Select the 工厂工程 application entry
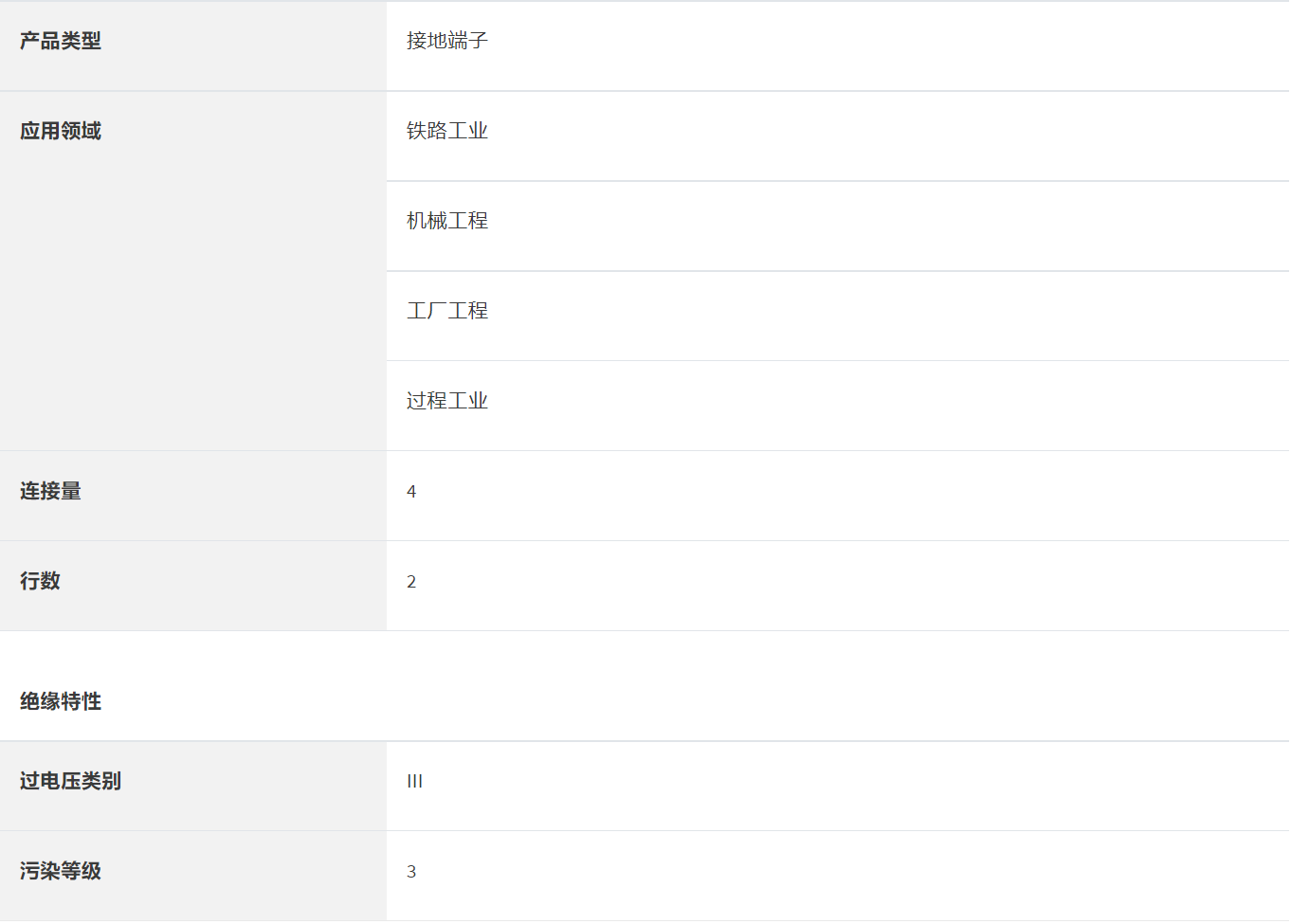1291x924 pixels. click(x=446, y=311)
